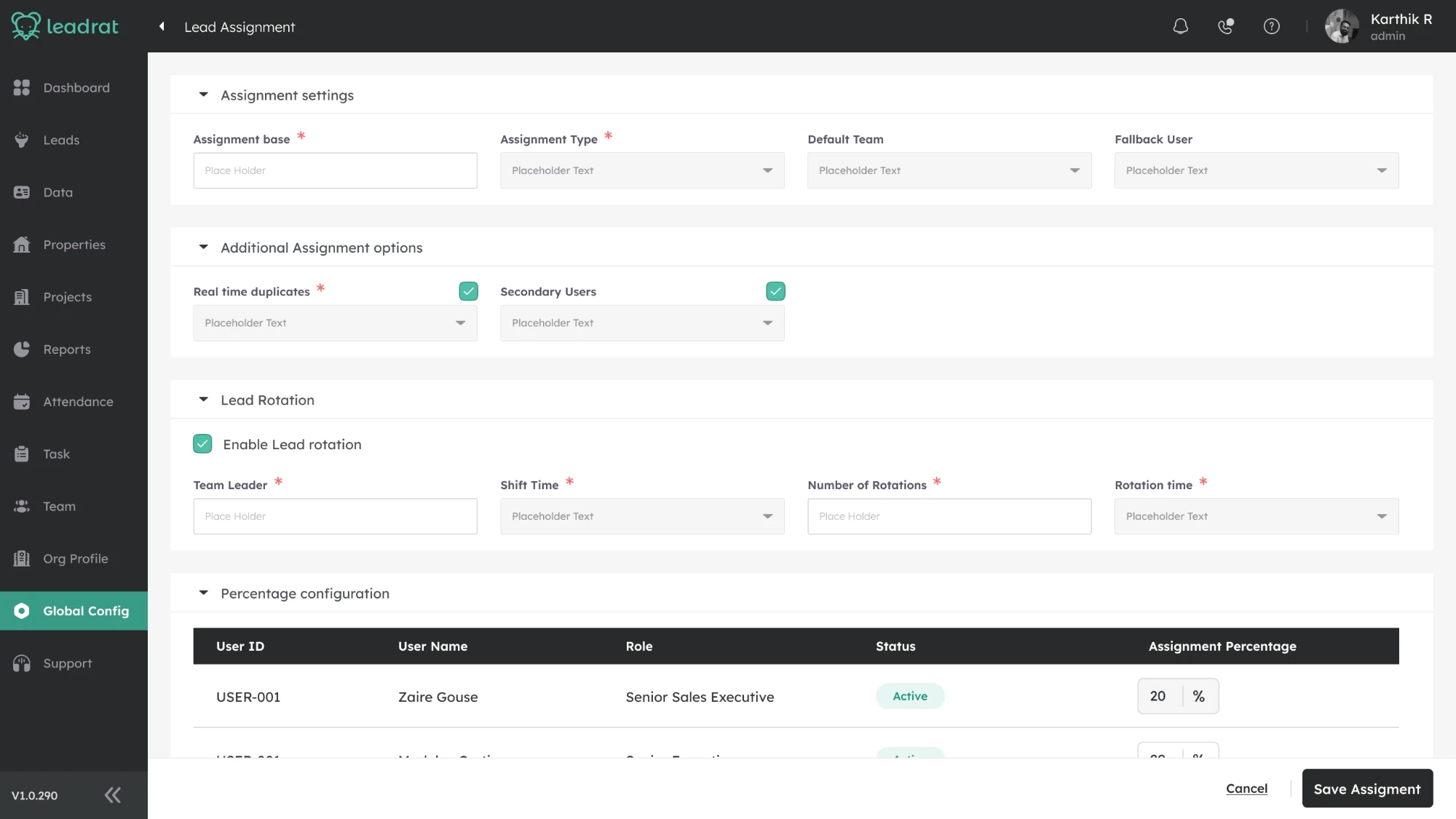
Task: Open the notifications bell
Action: tap(1181, 26)
